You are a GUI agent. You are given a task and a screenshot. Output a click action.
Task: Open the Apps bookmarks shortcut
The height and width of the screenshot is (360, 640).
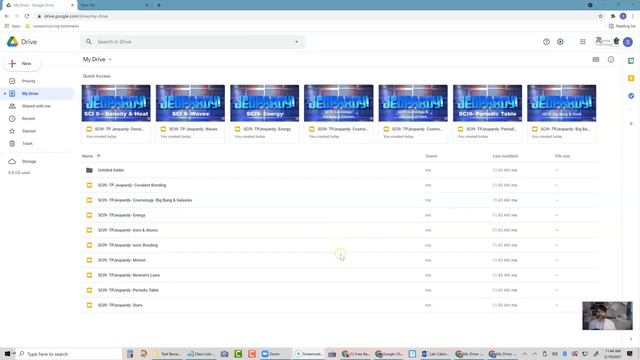point(12,26)
